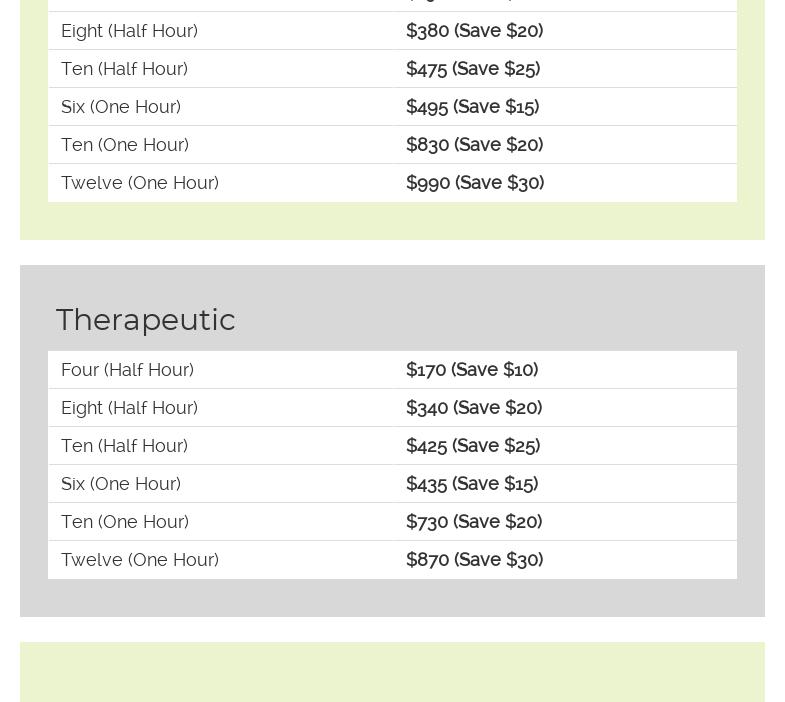The width and height of the screenshot is (785, 702).
Task: Click Six (One Hour) in the $495 row
Action: 121,107
